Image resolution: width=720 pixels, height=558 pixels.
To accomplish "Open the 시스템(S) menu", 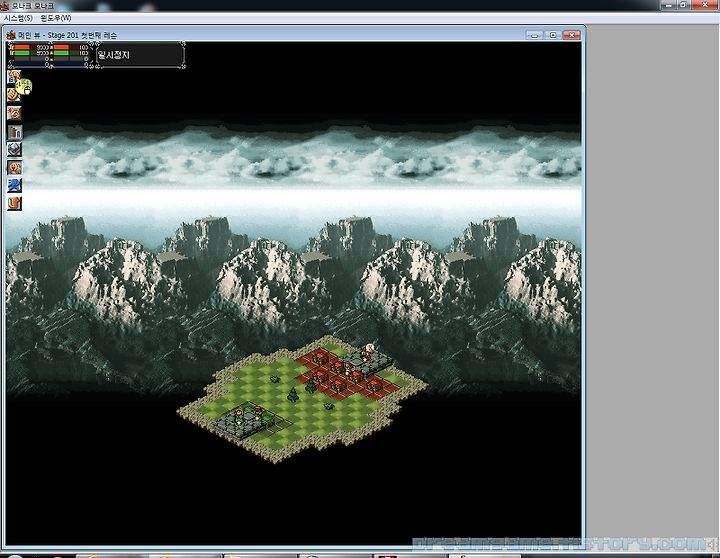I will (18, 18).
